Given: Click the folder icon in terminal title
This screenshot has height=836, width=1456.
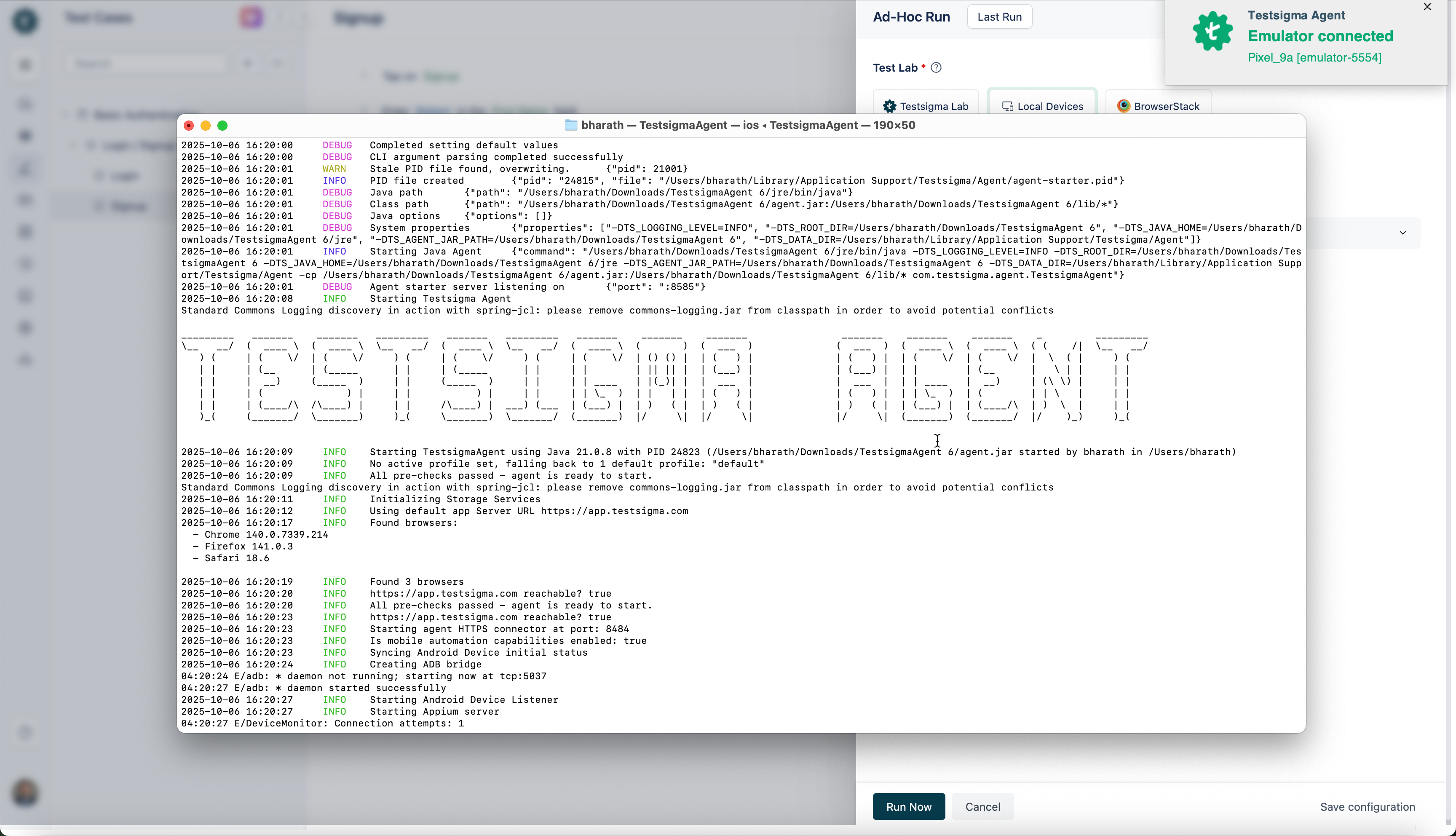Looking at the screenshot, I should click(570, 125).
